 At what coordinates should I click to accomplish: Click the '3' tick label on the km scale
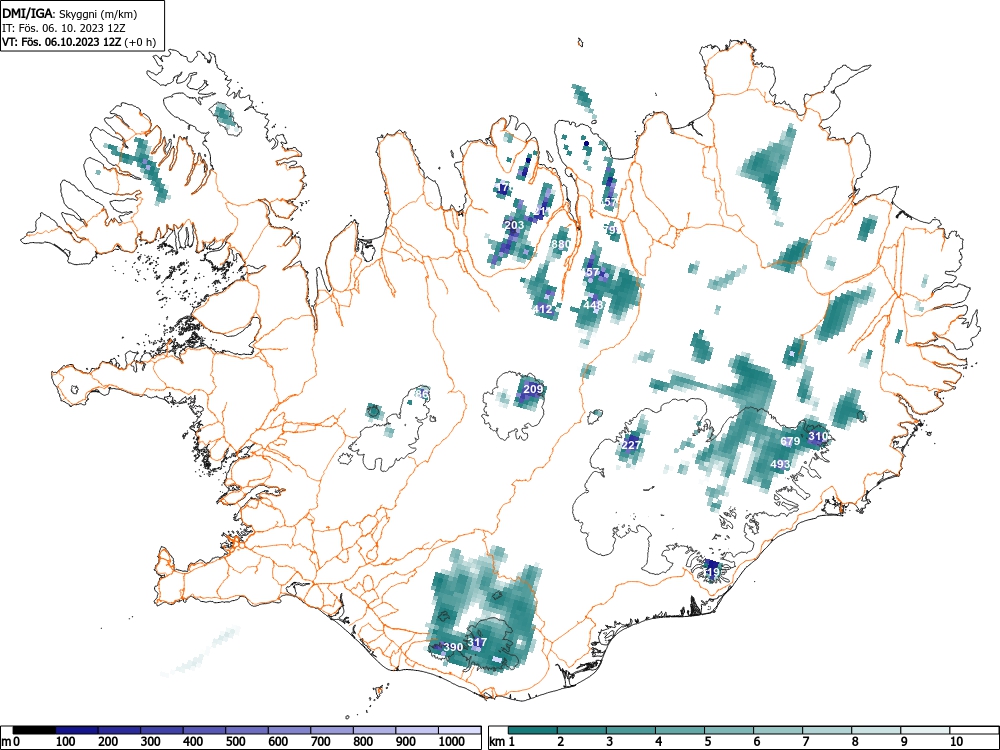pyautogui.click(x=609, y=742)
